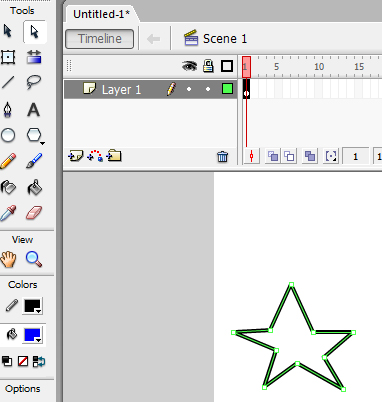
Task: Choose the Text tool
Action: tap(33, 110)
